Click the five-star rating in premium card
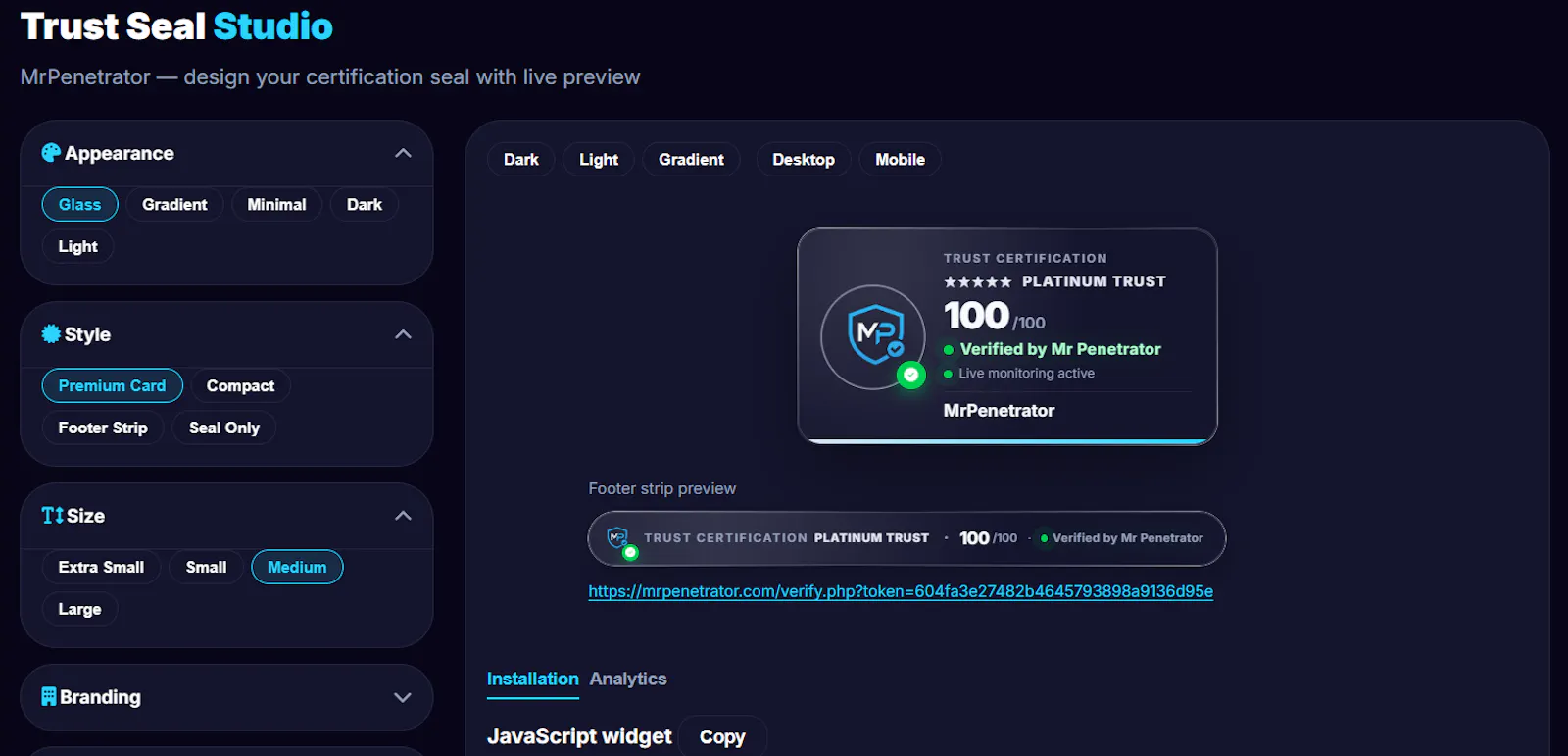This screenshot has height=756, width=1568. [977, 282]
